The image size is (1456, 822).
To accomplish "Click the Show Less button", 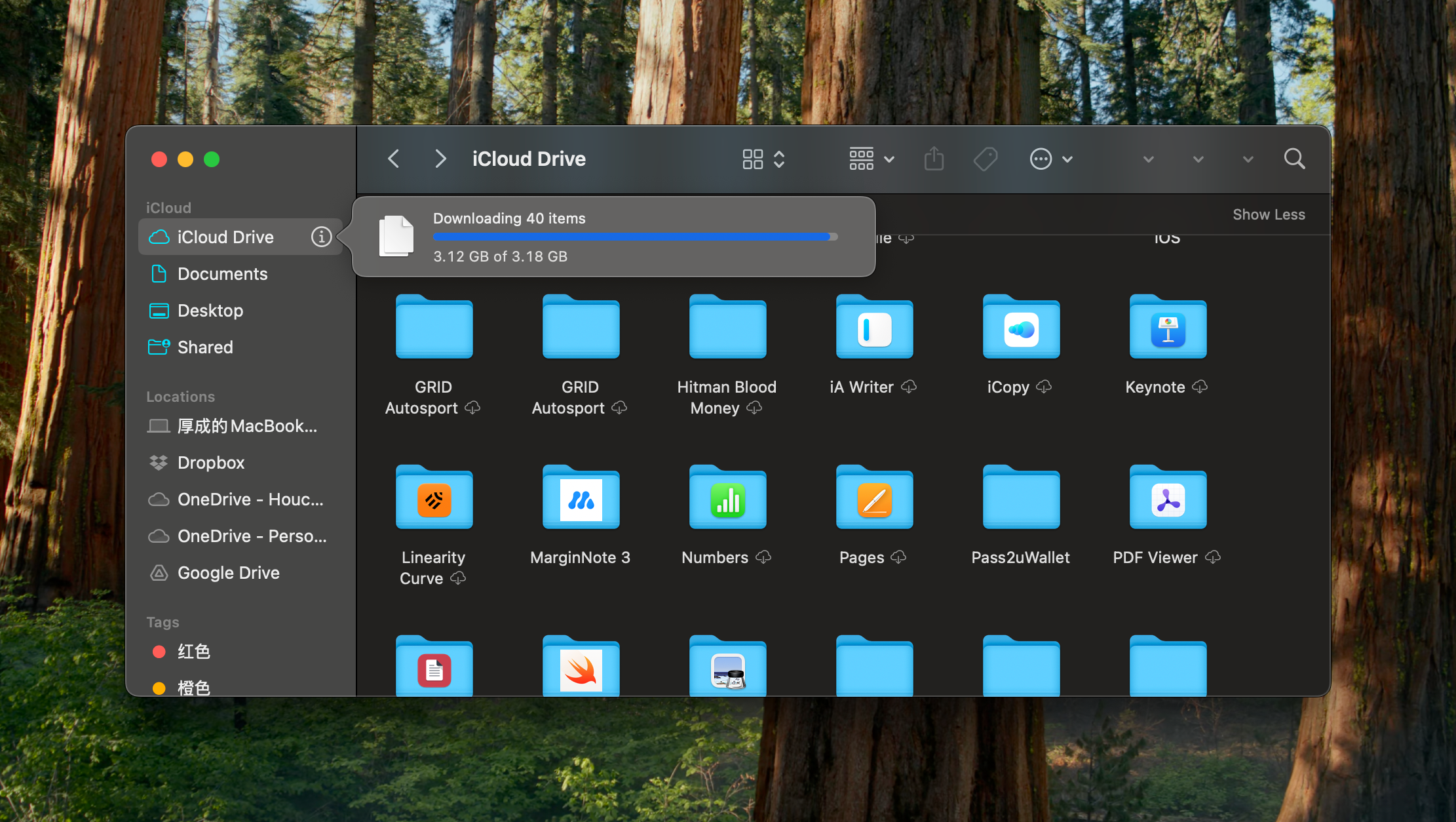I will point(1268,215).
